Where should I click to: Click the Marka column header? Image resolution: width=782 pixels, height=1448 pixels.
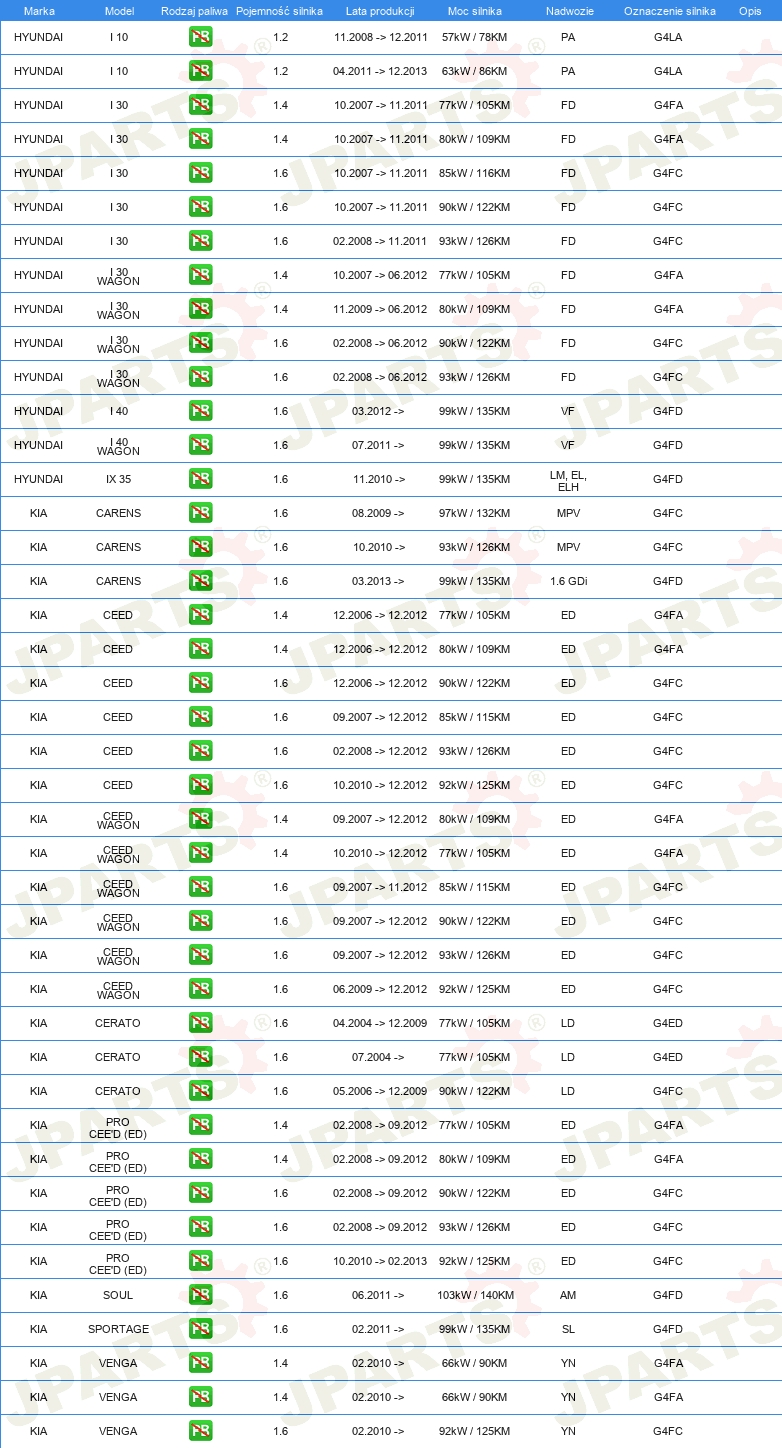tap(39, 11)
